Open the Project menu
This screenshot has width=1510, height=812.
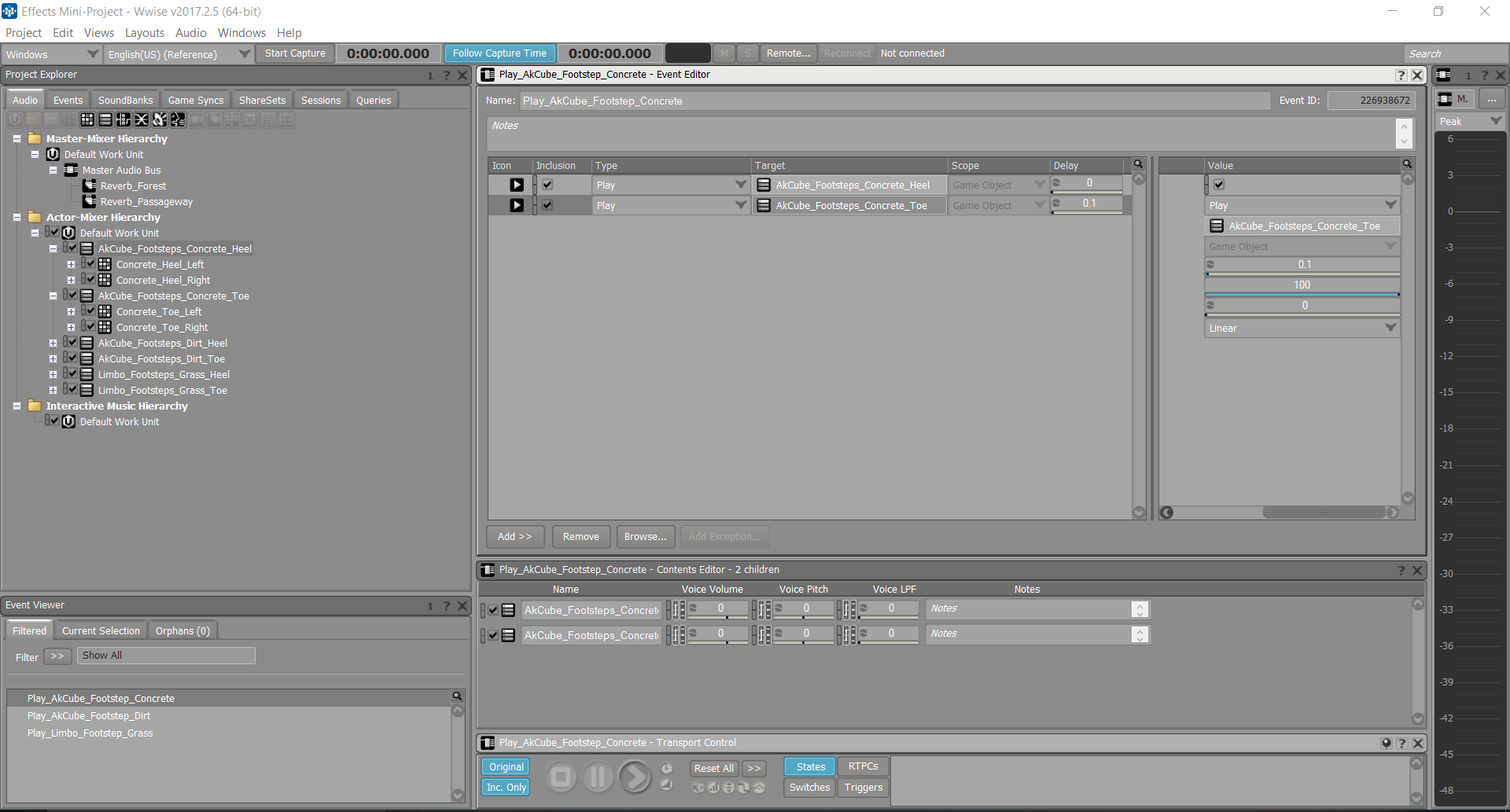[x=24, y=33]
